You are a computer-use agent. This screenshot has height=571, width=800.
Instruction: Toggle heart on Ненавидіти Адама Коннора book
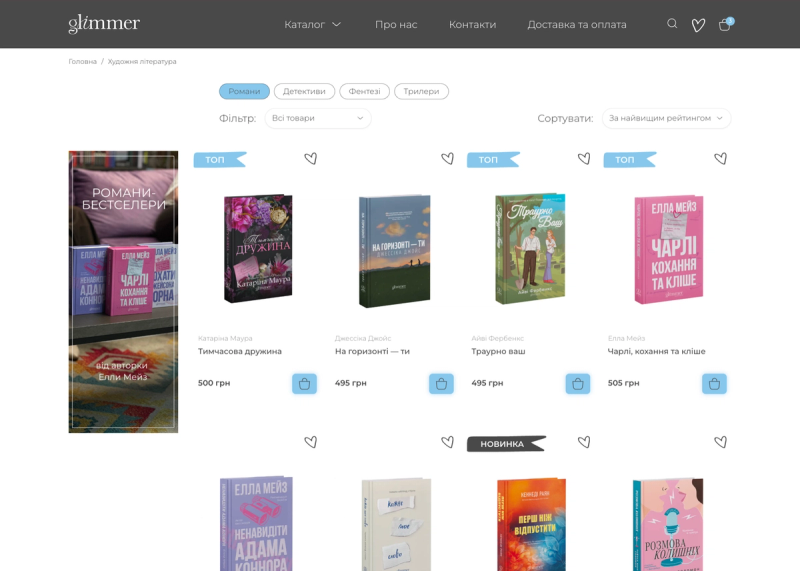[311, 442]
